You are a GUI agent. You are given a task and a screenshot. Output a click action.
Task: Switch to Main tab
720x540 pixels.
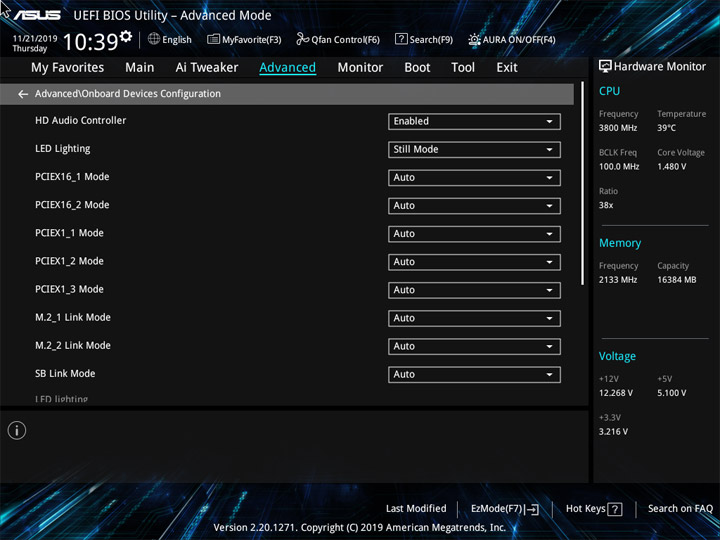tap(140, 68)
